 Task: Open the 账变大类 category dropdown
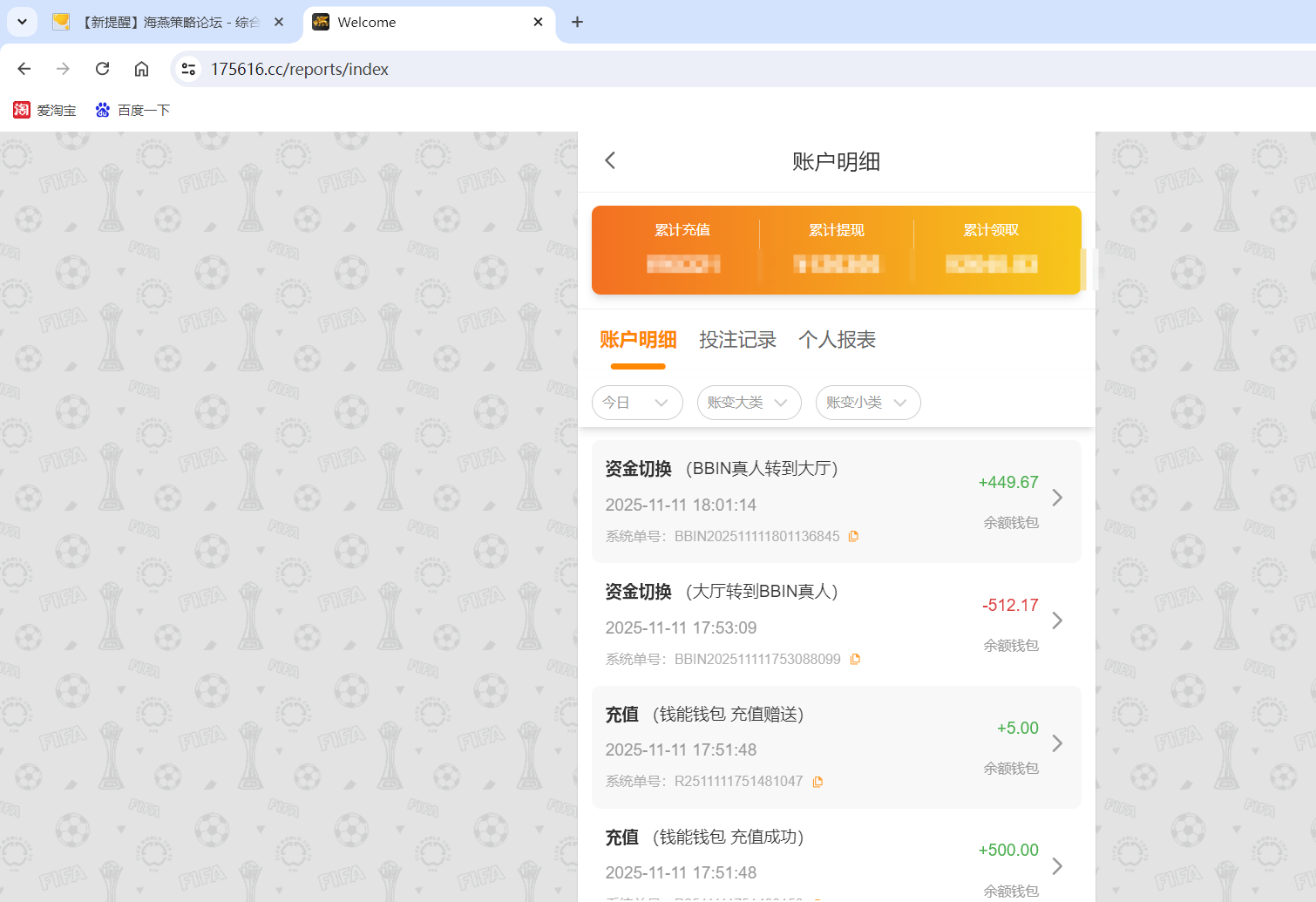click(x=749, y=403)
